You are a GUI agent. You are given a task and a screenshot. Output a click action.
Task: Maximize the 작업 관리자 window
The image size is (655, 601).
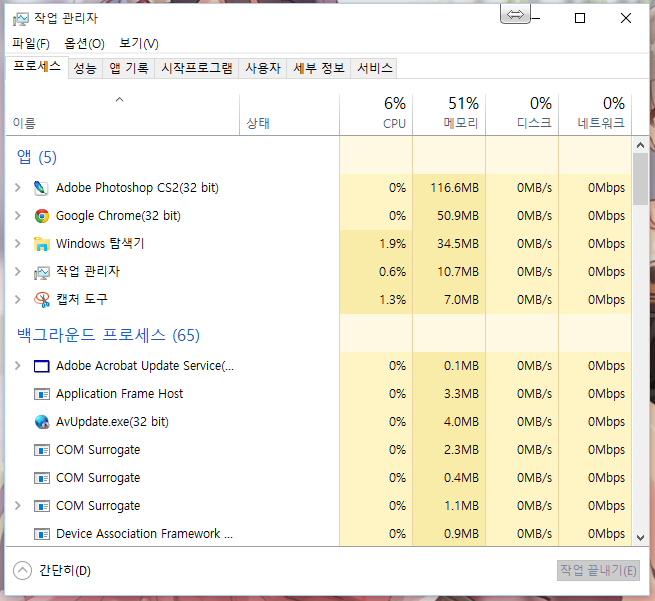tap(580, 18)
